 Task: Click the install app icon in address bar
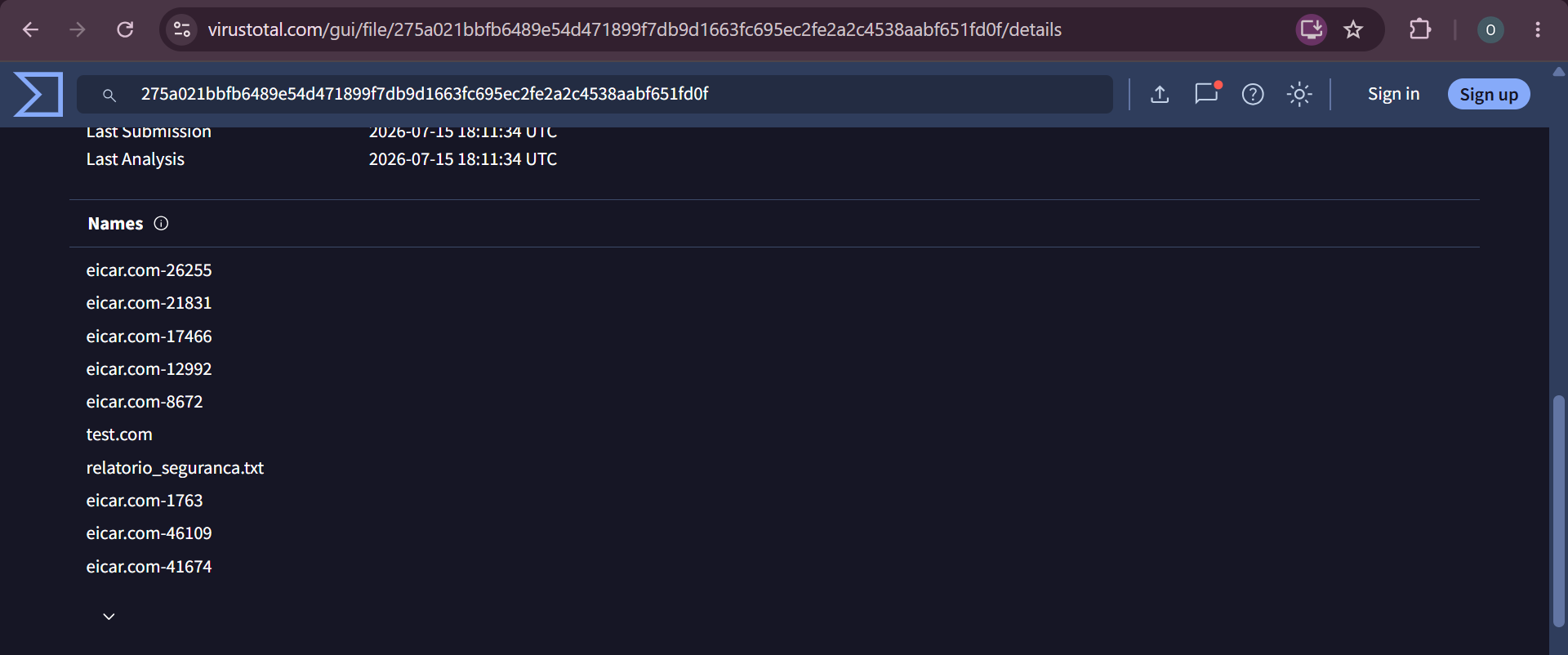point(1312,29)
